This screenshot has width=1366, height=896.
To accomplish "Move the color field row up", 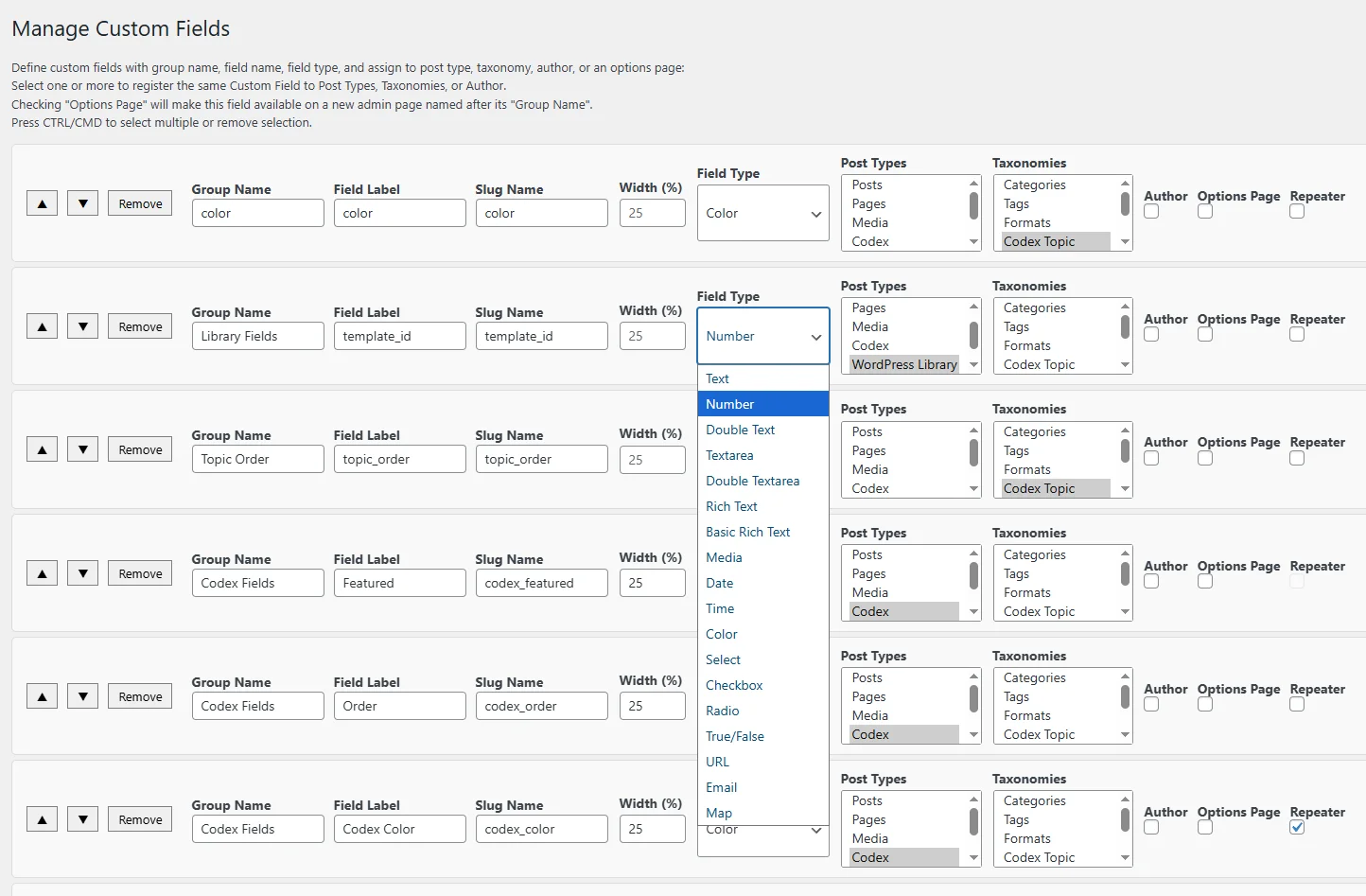I will click(42, 203).
